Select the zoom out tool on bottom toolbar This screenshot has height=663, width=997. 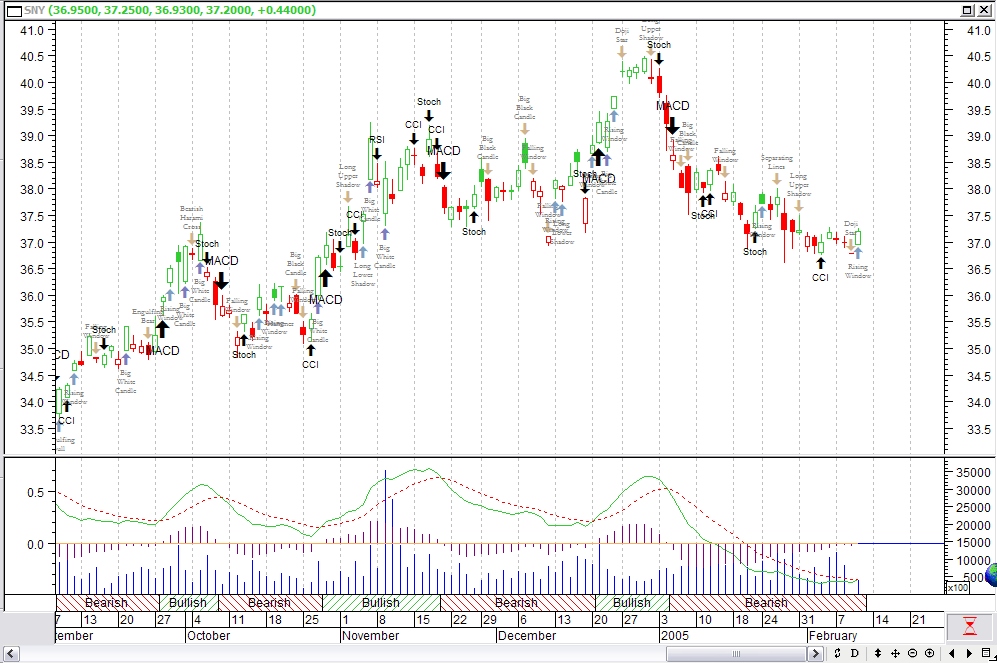pyautogui.click(x=913, y=653)
